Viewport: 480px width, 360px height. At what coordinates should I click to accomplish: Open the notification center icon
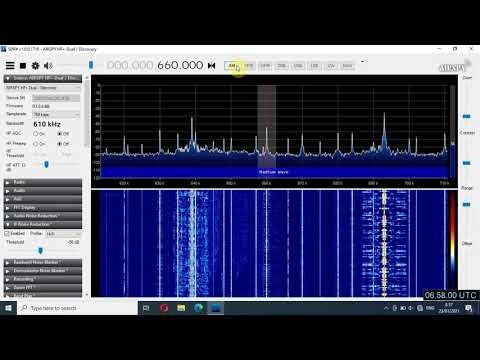(x=469, y=308)
